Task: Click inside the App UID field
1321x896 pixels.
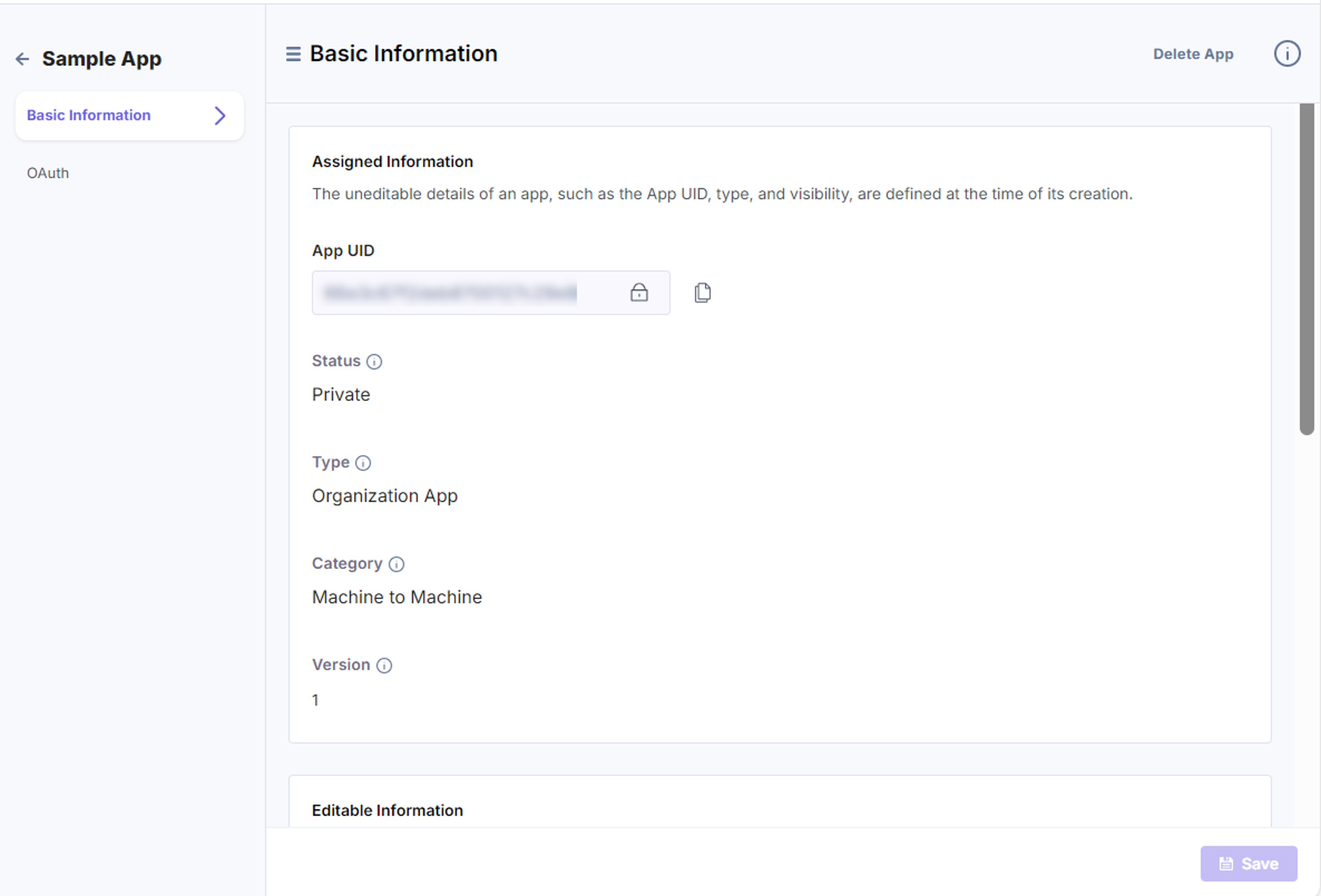Action: click(491, 293)
